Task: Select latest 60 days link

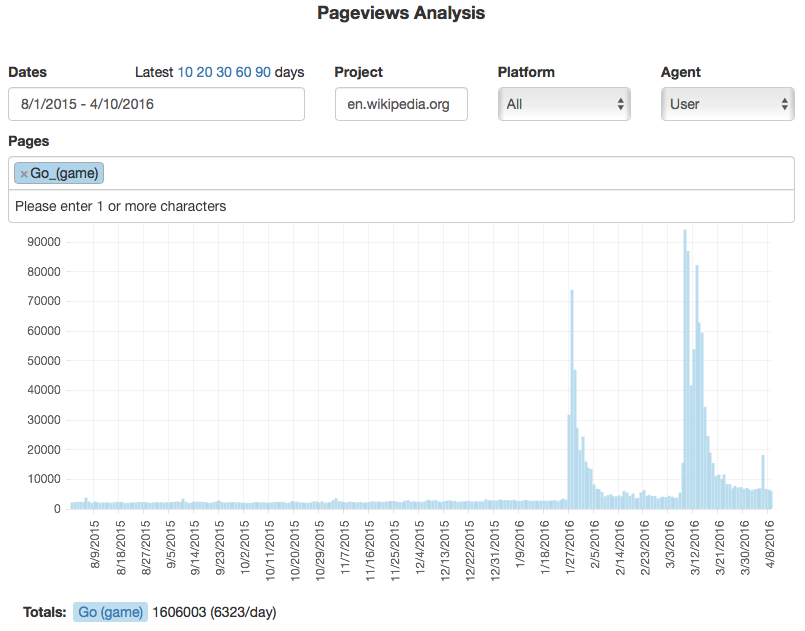Action: point(243,72)
